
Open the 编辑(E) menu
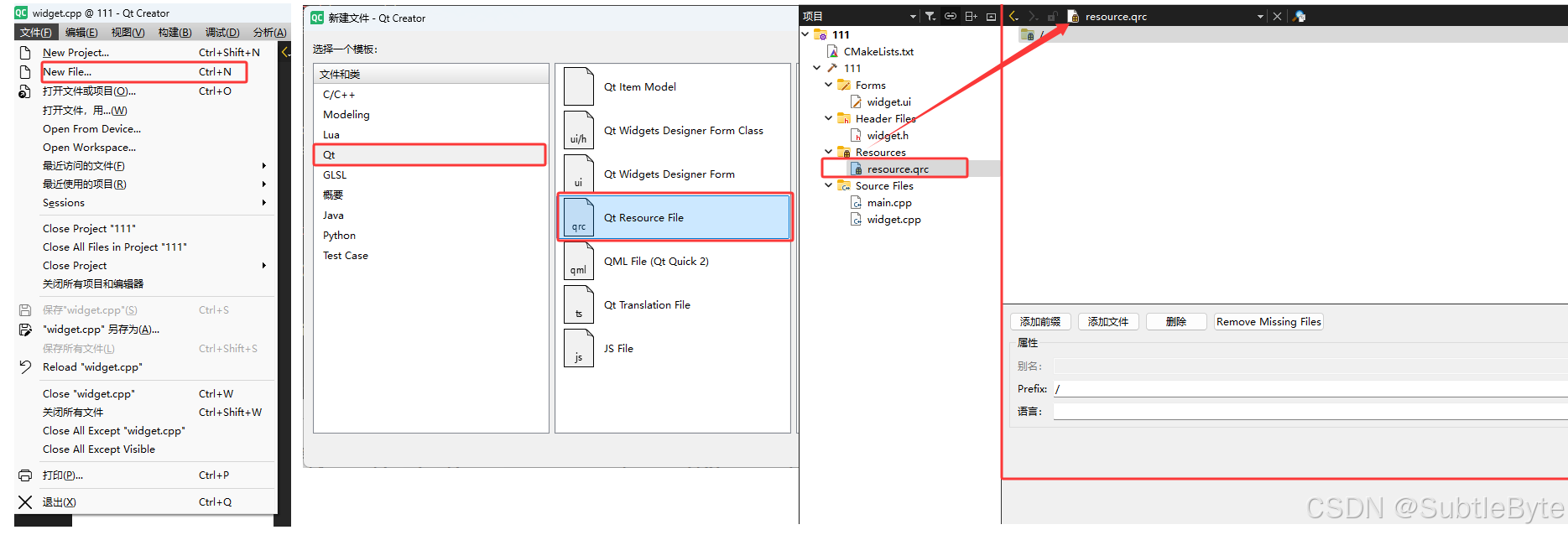(x=81, y=33)
